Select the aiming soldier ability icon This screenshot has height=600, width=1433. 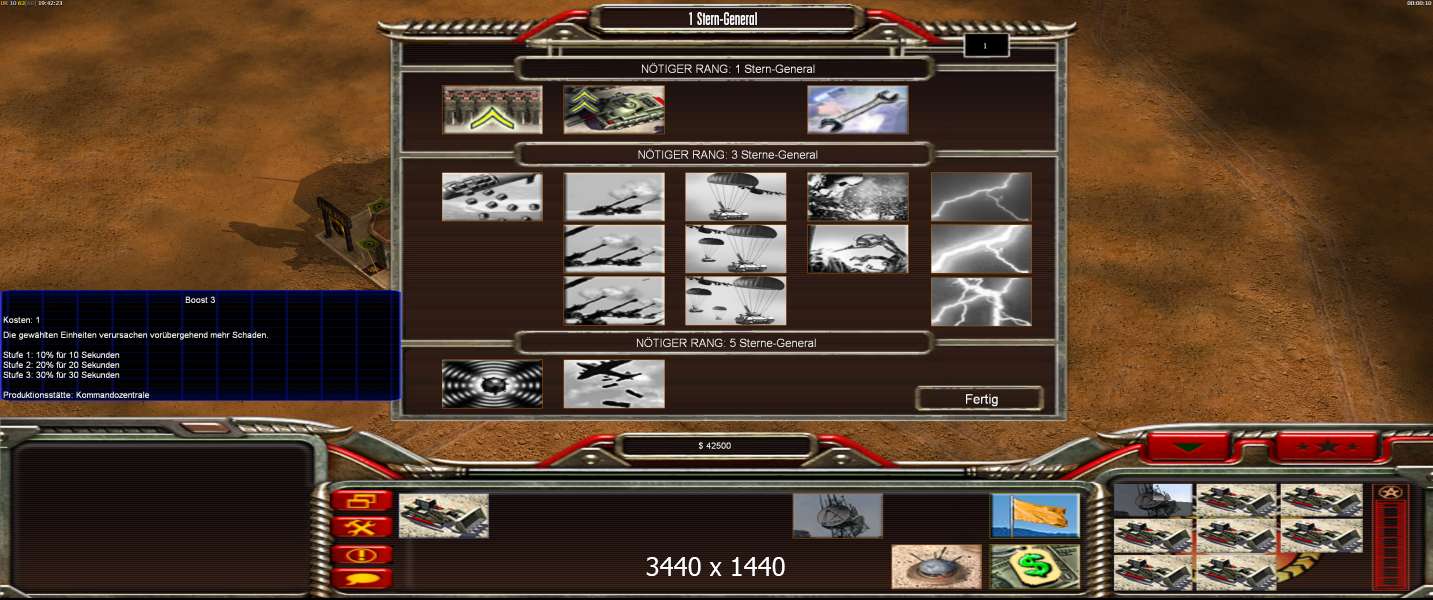[858, 249]
